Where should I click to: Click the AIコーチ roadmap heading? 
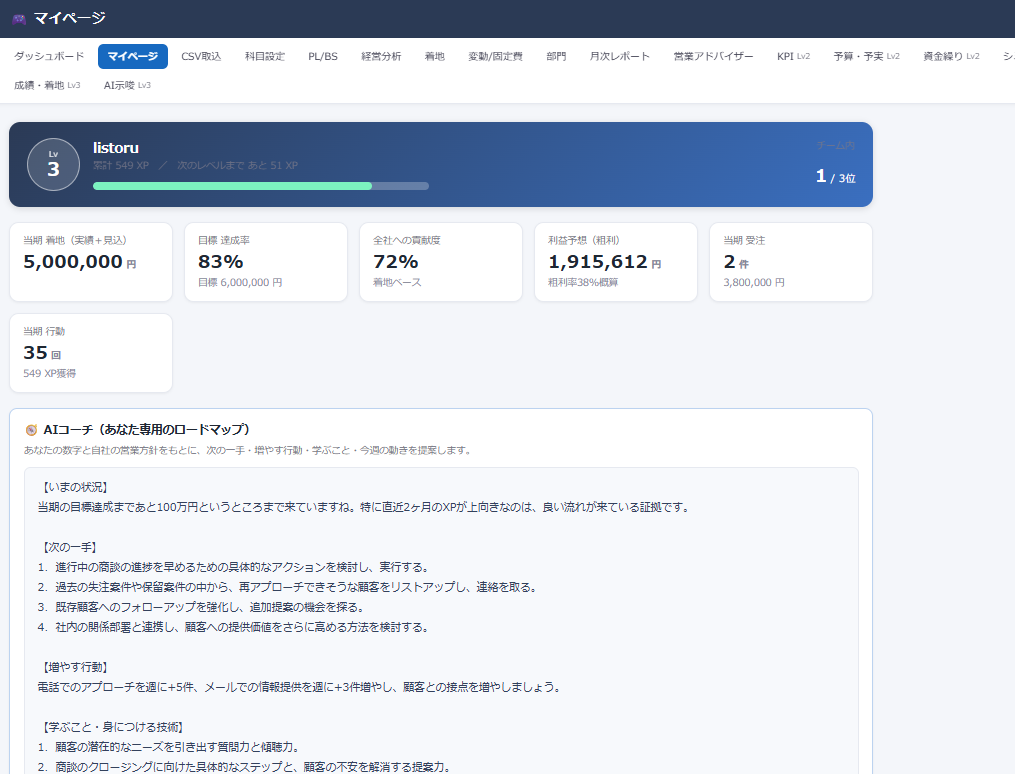(147, 430)
